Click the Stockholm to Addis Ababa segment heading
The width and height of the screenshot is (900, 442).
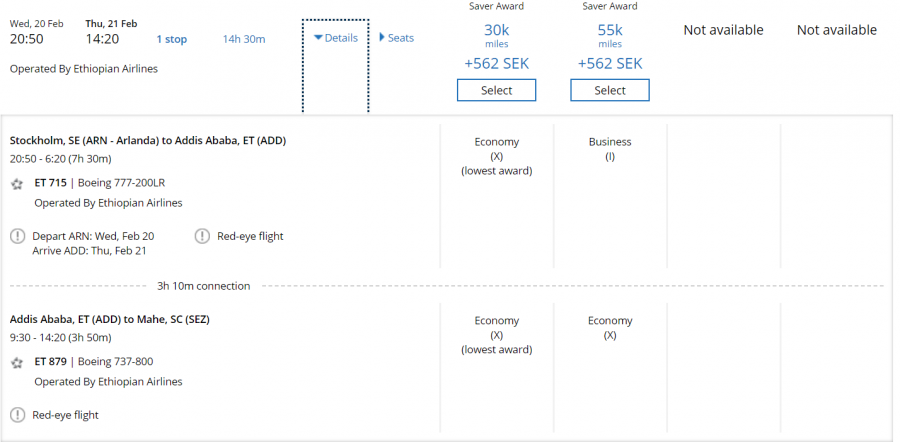coord(147,140)
